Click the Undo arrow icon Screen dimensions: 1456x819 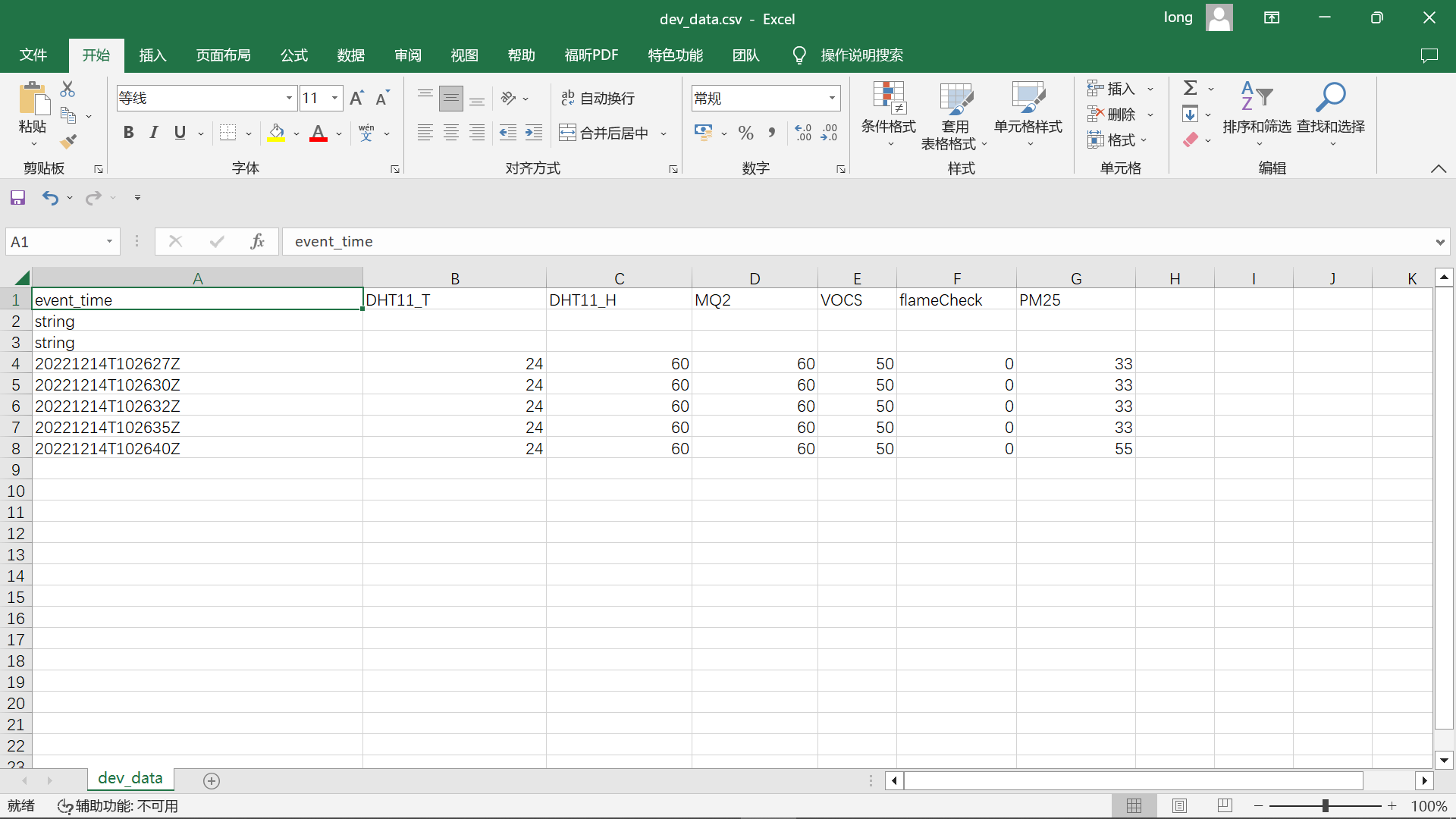point(50,198)
